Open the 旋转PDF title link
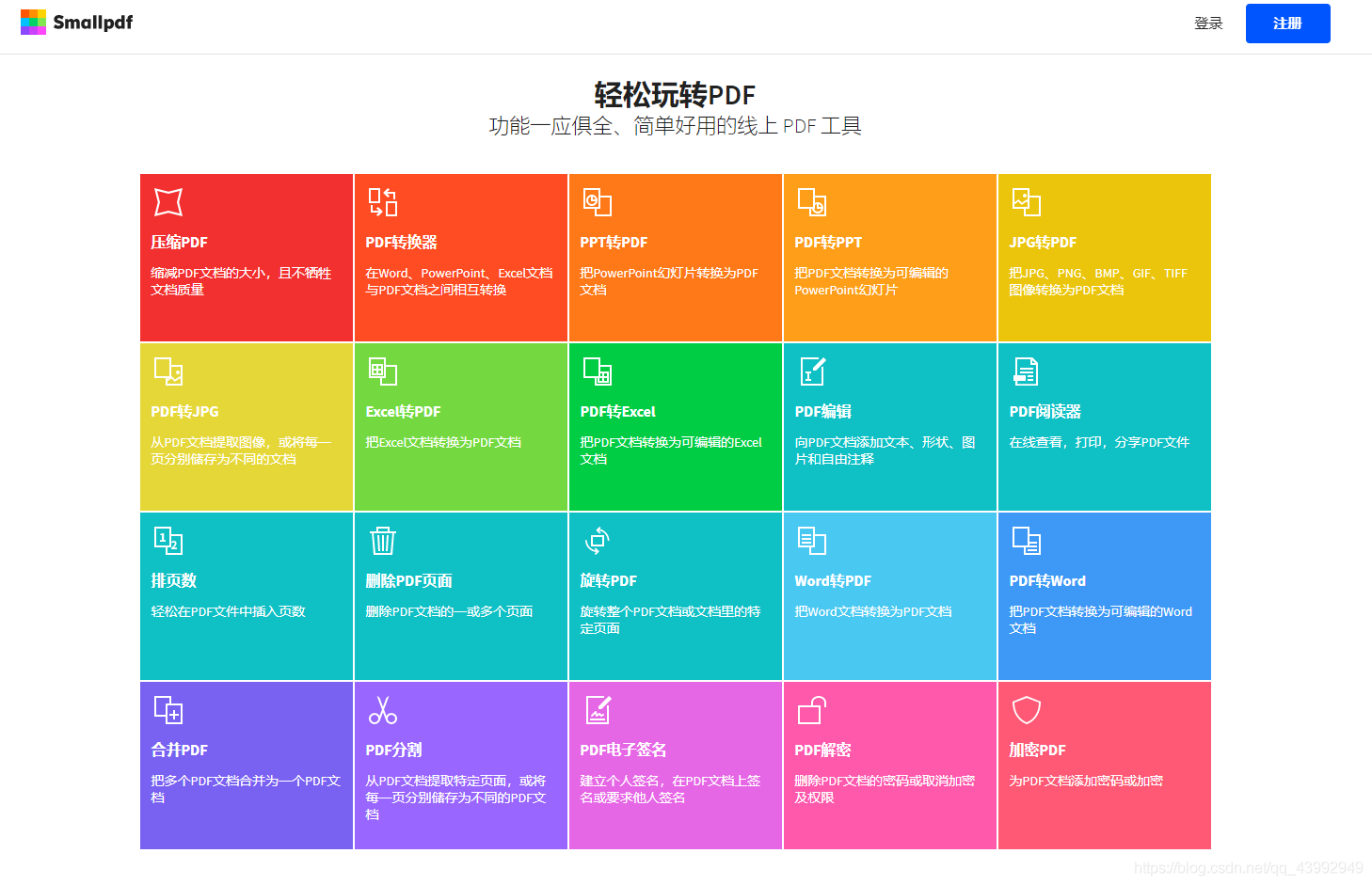Screen dimensions: 1372x885 coord(608,581)
